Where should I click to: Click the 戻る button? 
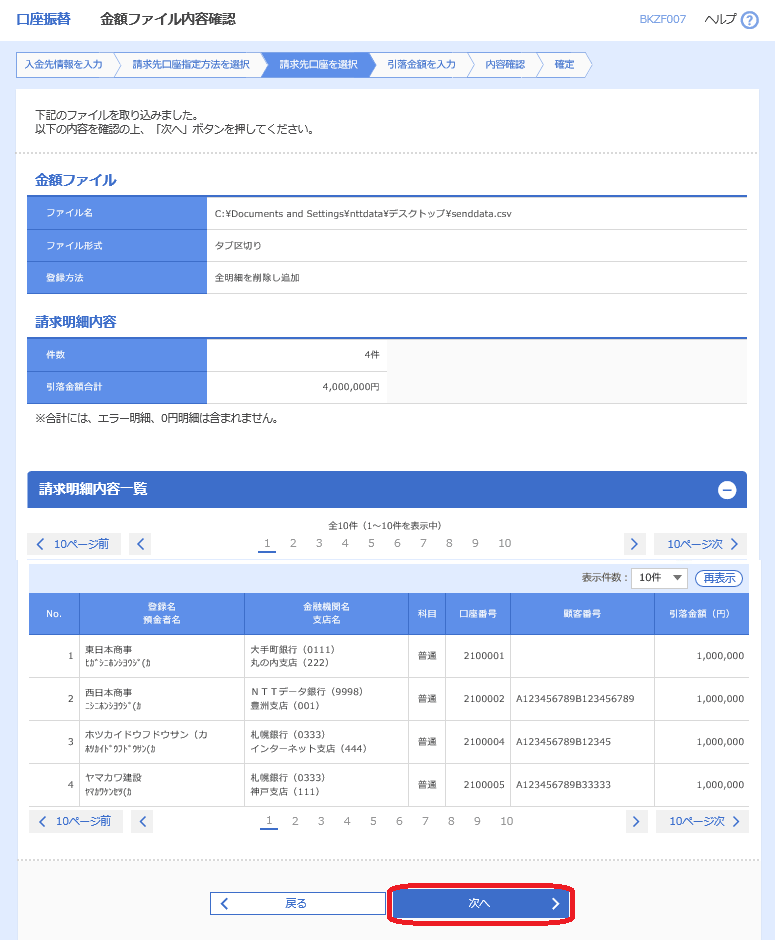[297, 903]
